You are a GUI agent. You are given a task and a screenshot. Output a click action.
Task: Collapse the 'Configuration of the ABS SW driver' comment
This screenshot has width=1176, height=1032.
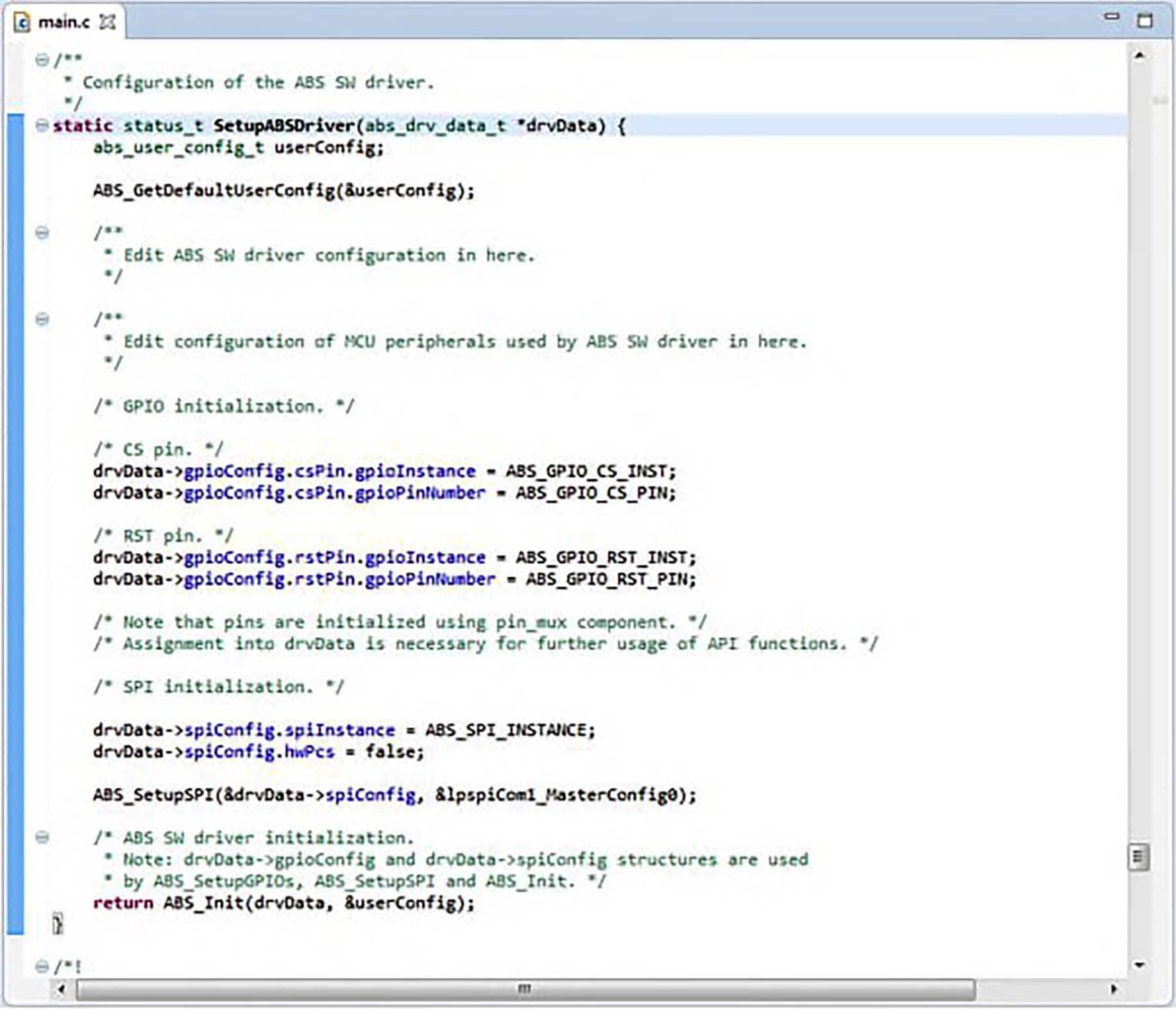click(42, 60)
